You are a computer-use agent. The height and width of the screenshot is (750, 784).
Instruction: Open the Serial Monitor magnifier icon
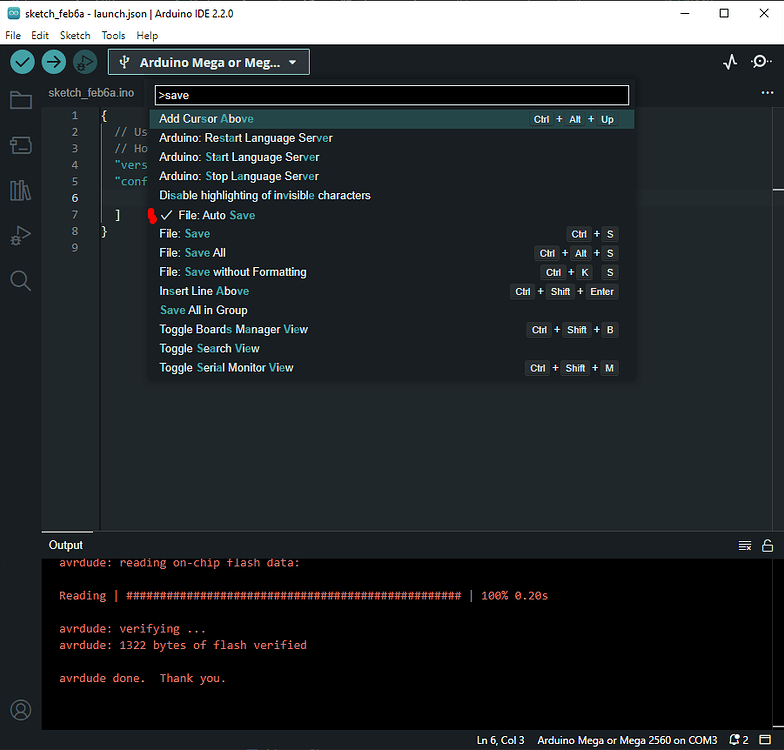coord(760,62)
